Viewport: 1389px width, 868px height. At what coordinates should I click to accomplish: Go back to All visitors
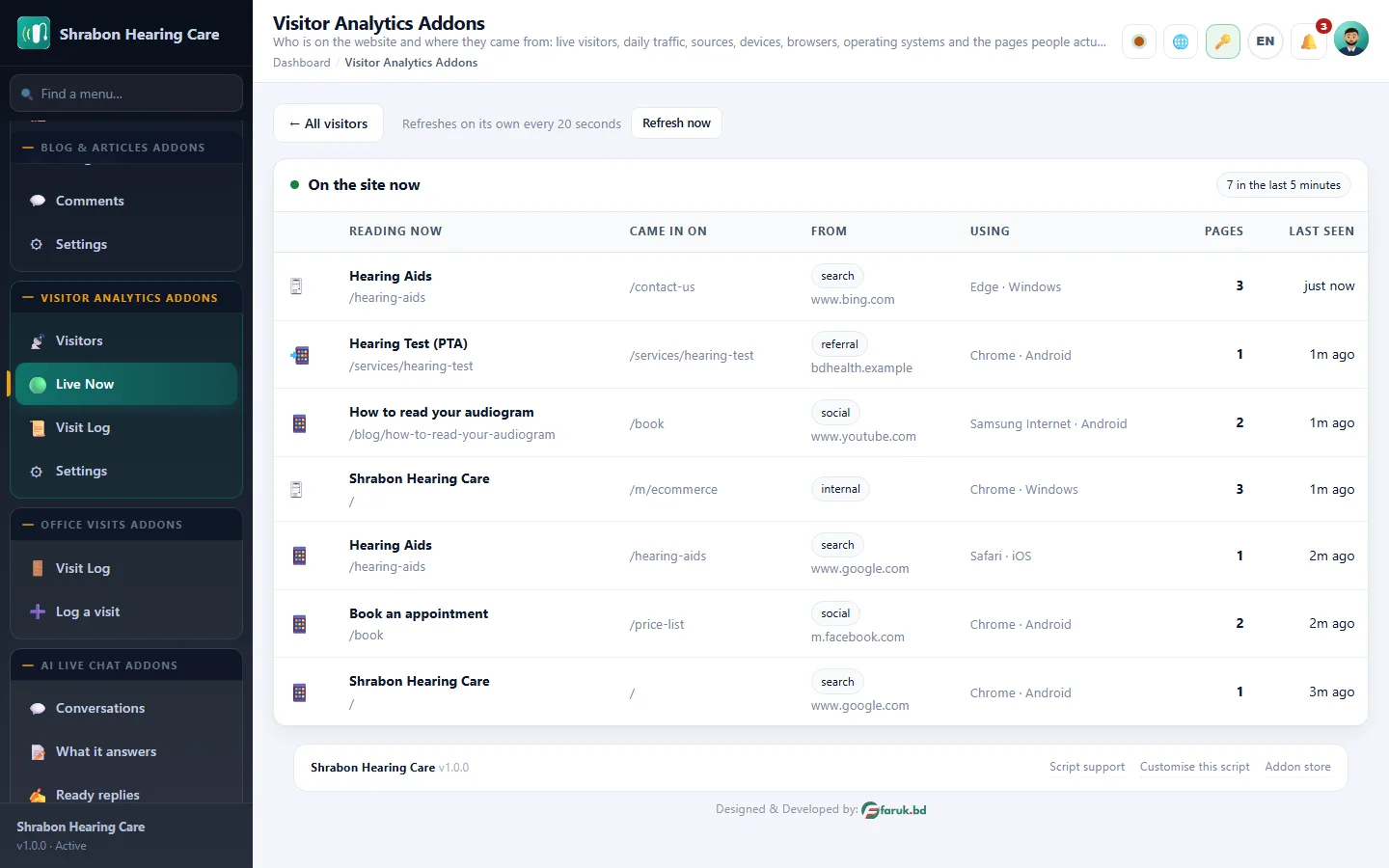329,123
